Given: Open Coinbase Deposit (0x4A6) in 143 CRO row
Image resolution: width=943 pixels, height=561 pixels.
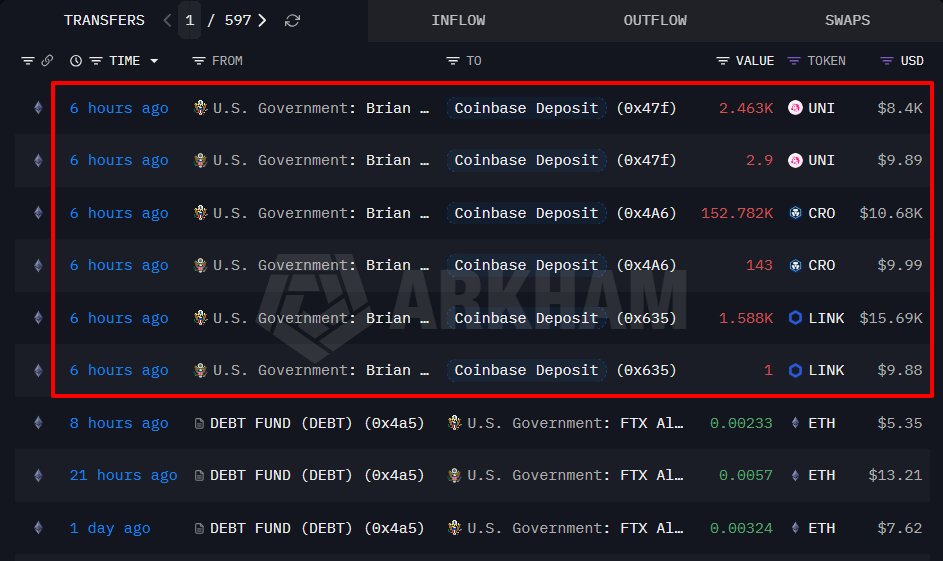Looking at the screenshot, I should tap(562, 265).
